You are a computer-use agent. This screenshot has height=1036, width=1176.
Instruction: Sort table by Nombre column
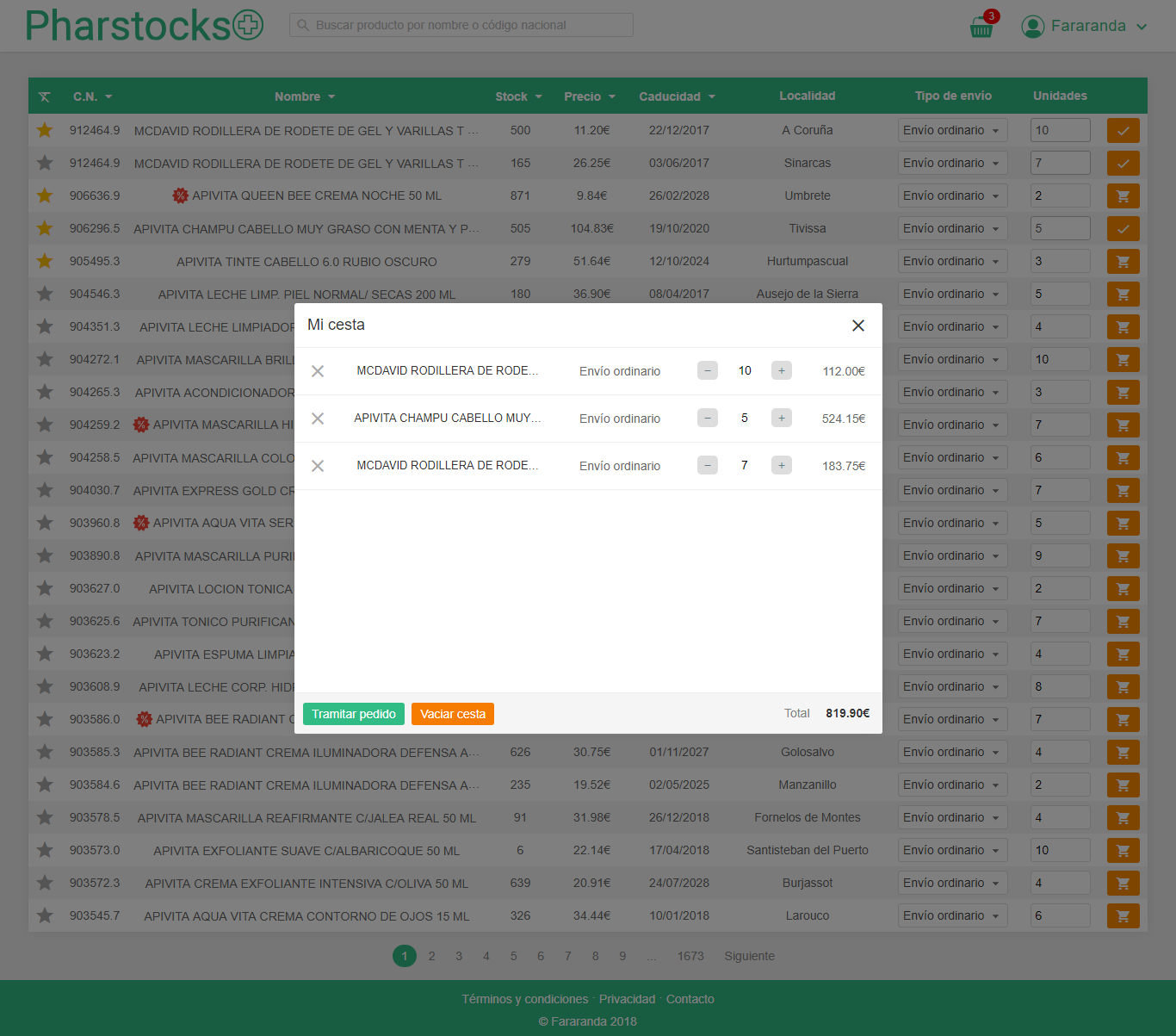point(305,96)
